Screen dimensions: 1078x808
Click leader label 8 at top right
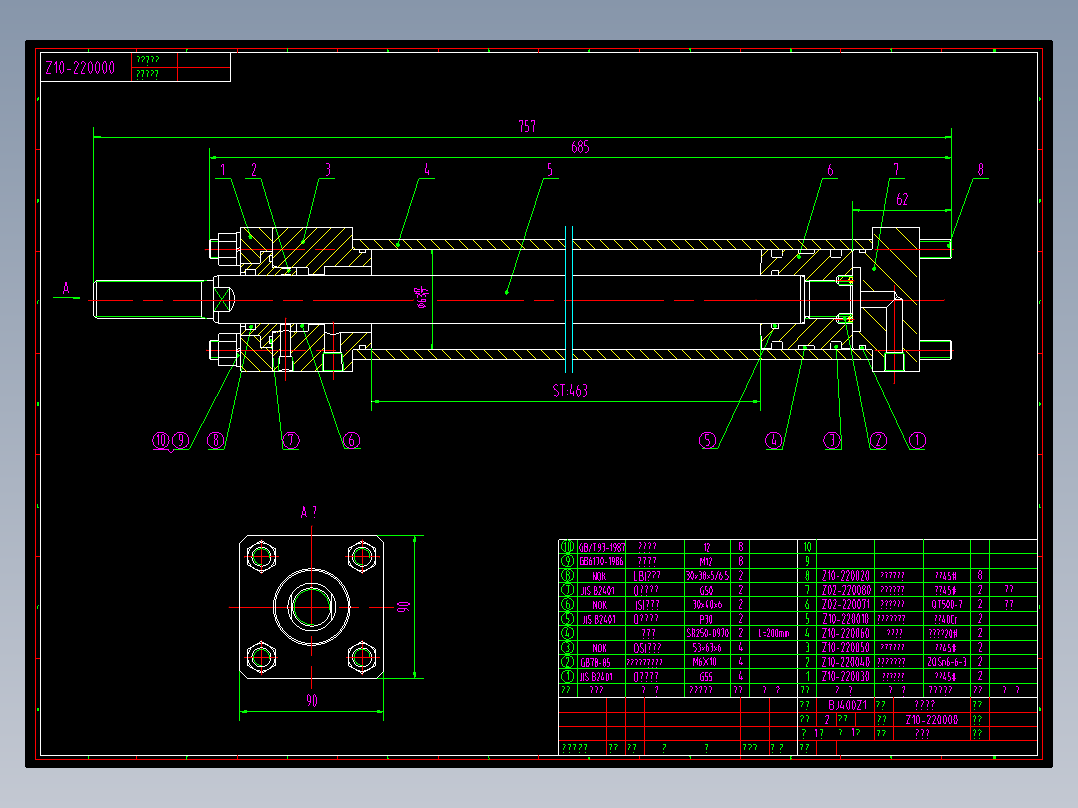(x=980, y=169)
